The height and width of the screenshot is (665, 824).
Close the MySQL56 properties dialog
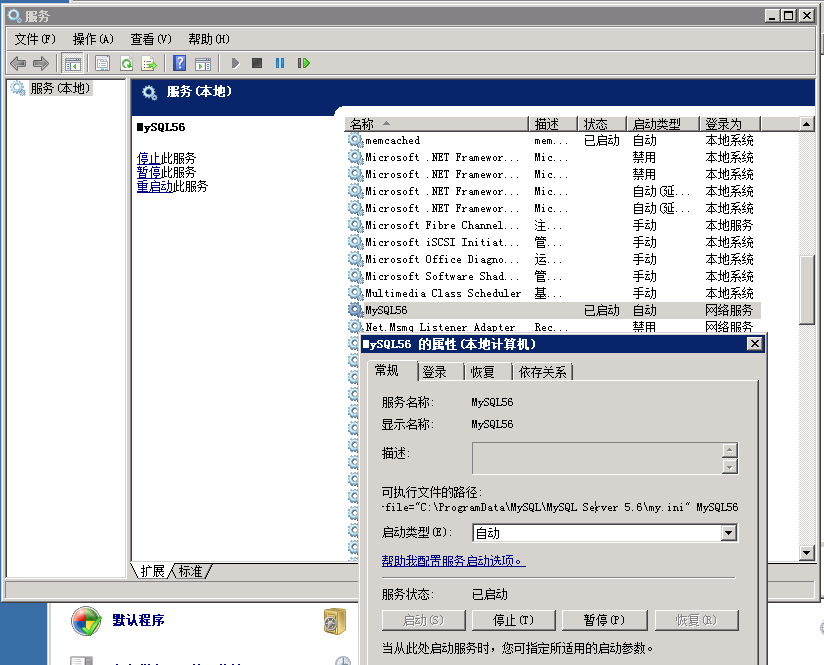[x=755, y=344]
